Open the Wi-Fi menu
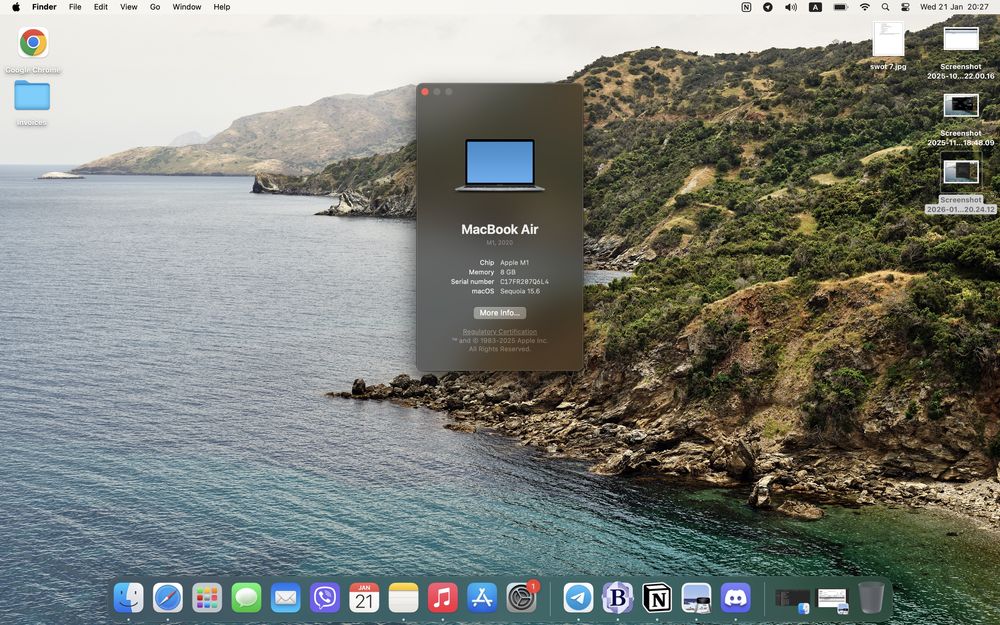The width and height of the screenshot is (1000, 625). click(865, 7)
